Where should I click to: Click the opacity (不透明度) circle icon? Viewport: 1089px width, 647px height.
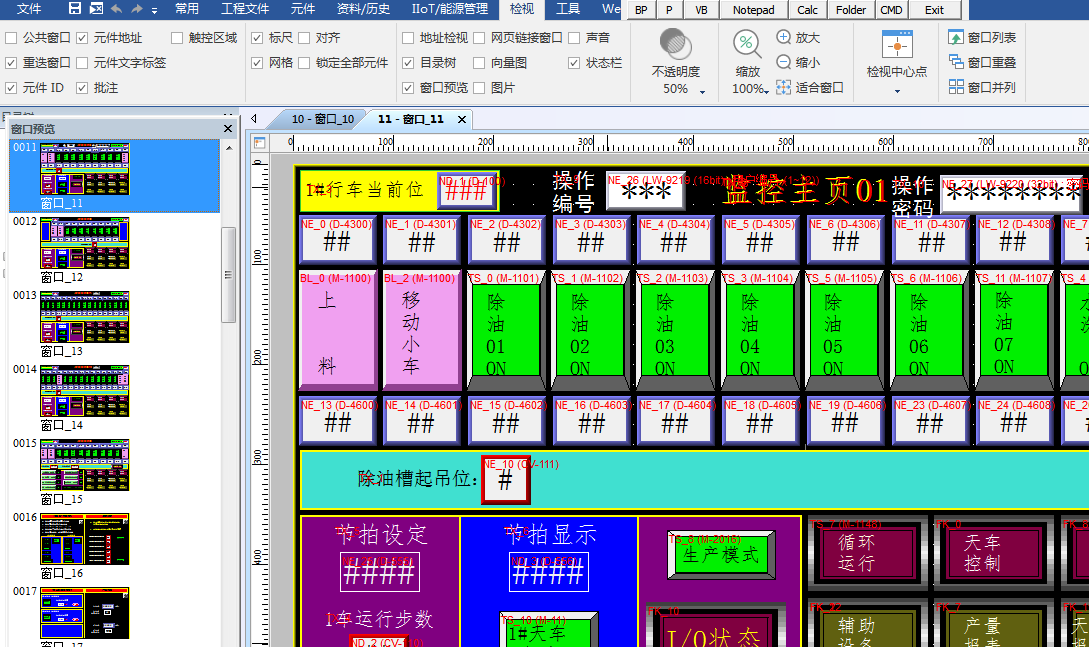point(676,45)
